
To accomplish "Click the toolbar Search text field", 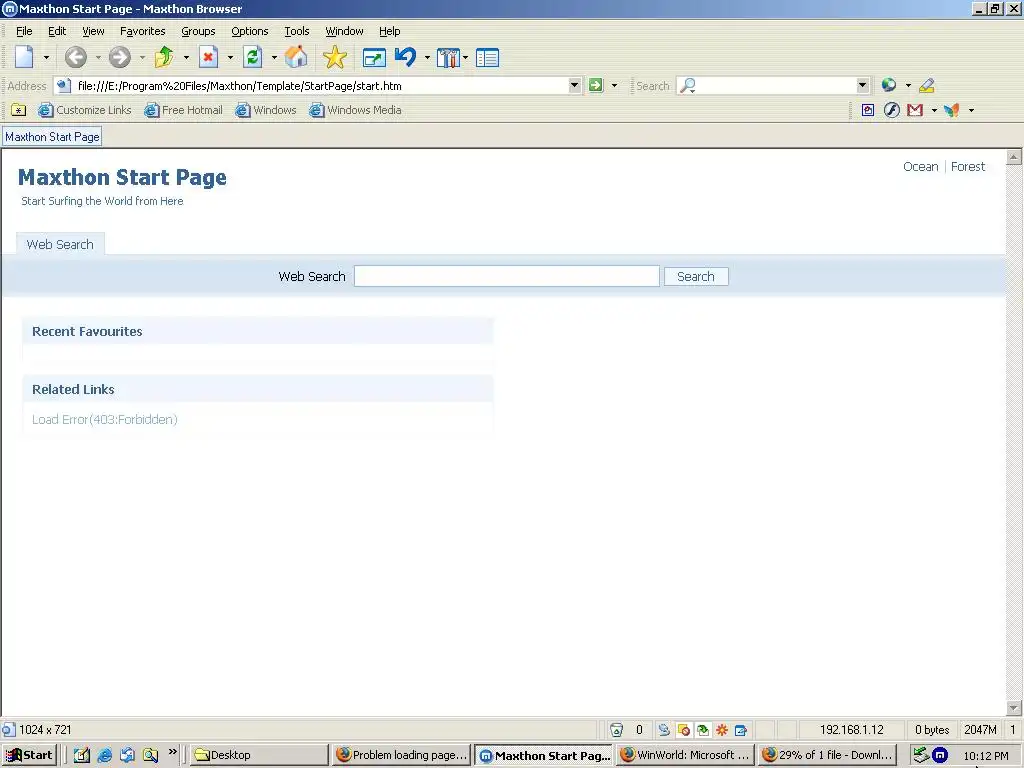I will click(776, 86).
